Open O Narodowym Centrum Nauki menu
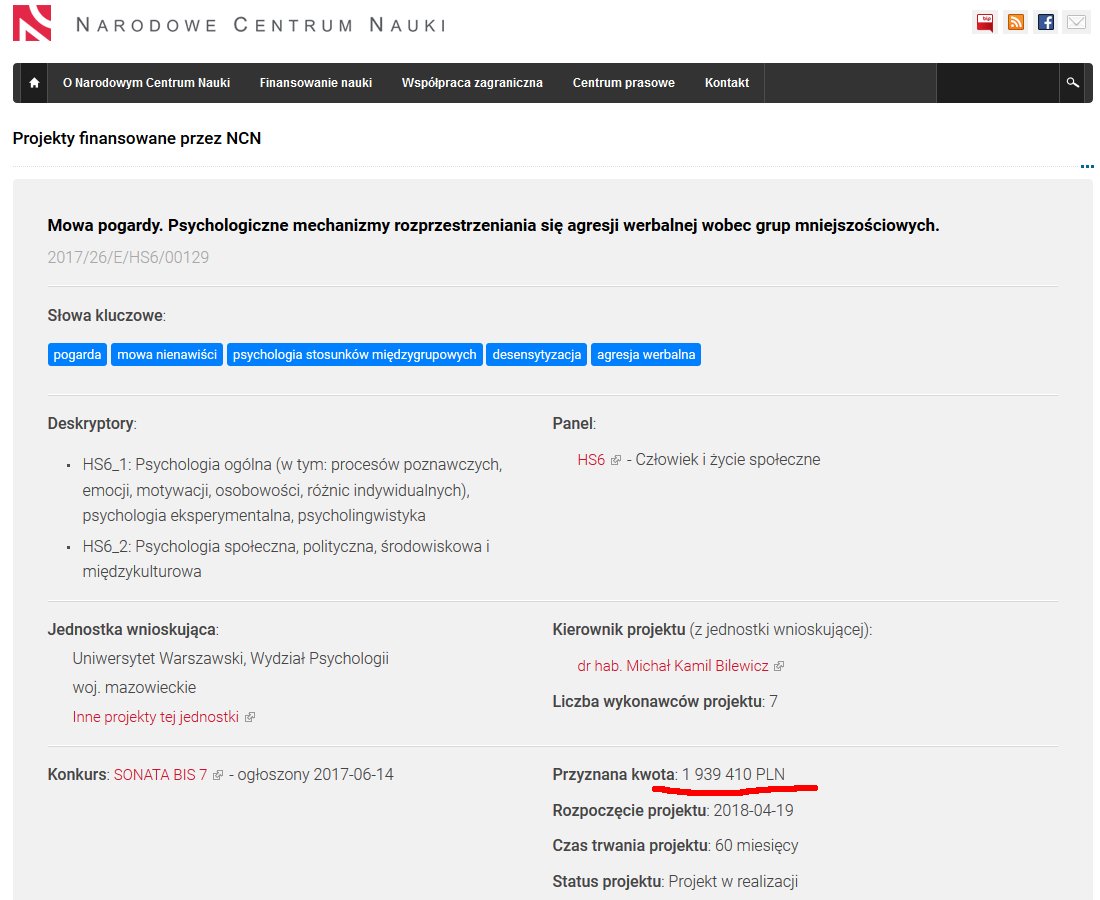Image resolution: width=1100 pixels, height=900 pixels. 146,83
